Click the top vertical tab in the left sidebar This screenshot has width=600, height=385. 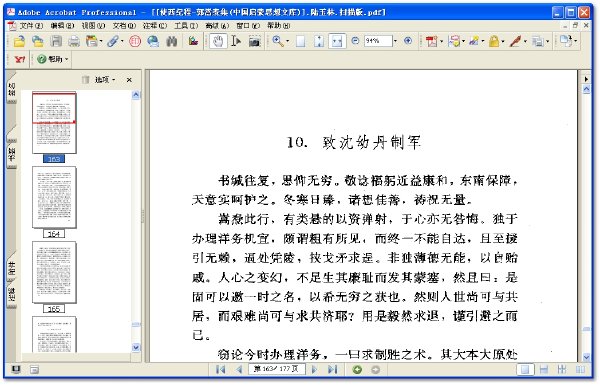pos(11,89)
